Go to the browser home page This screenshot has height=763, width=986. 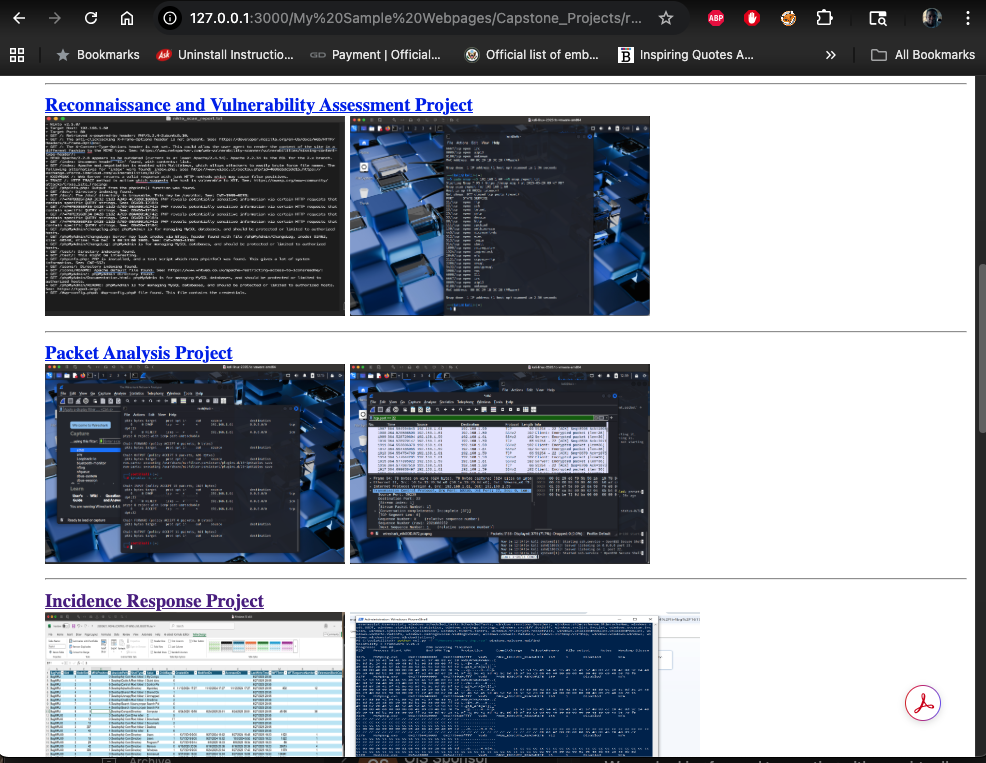(x=126, y=18)
